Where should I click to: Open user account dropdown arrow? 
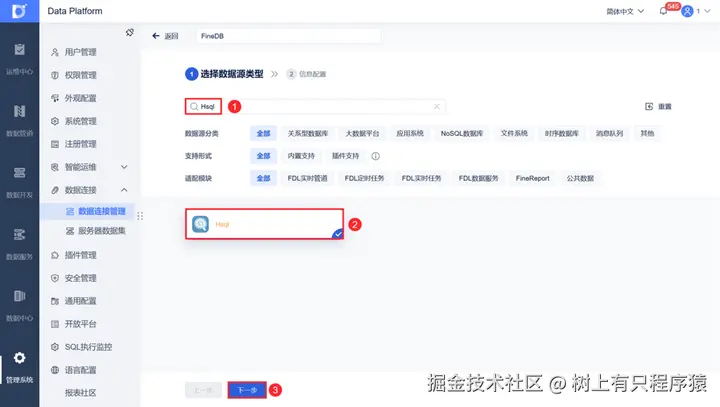707,11
